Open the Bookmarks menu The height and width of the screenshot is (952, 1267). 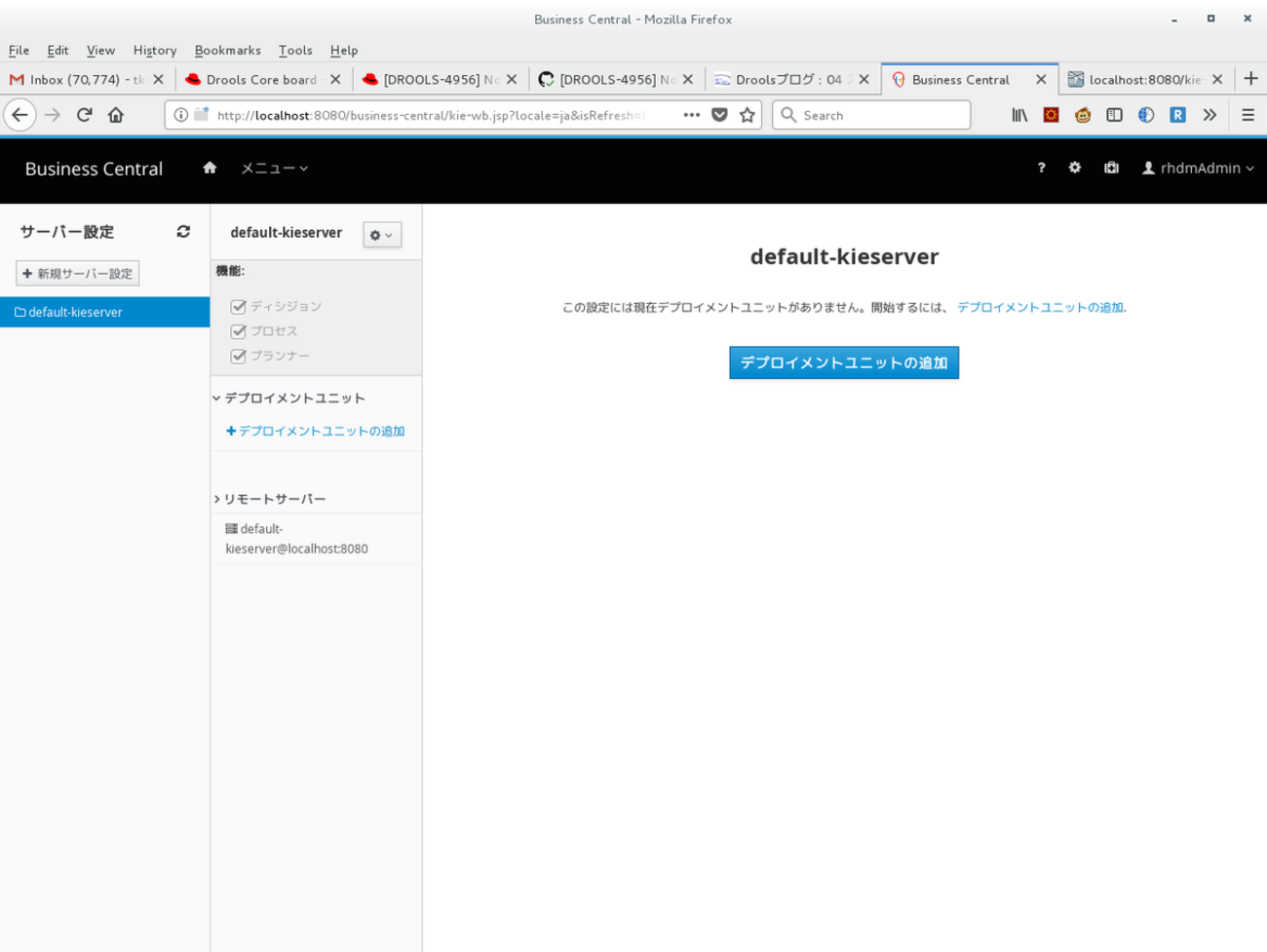point(227,50)
